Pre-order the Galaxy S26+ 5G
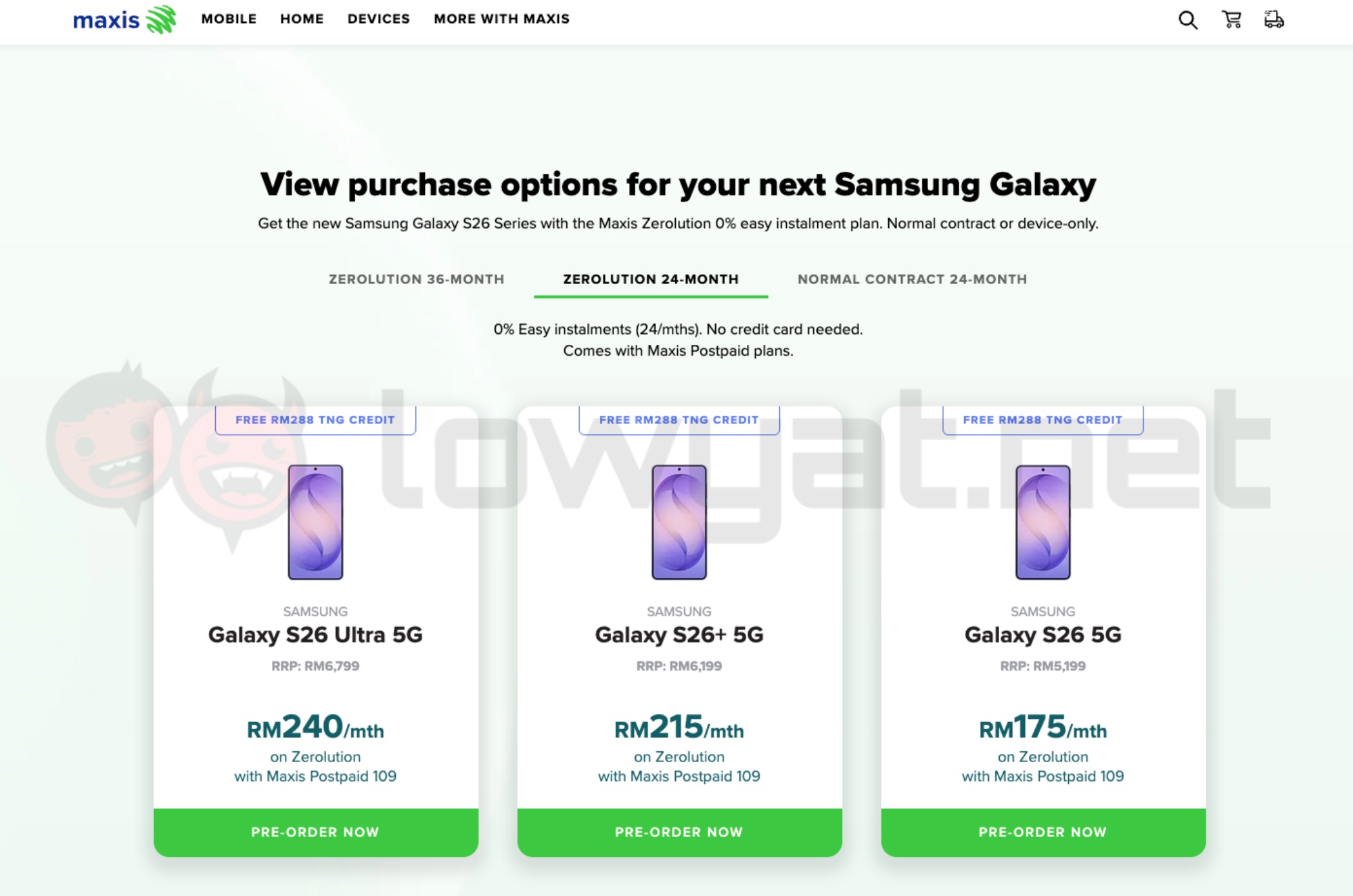 [x=679, y=832]
